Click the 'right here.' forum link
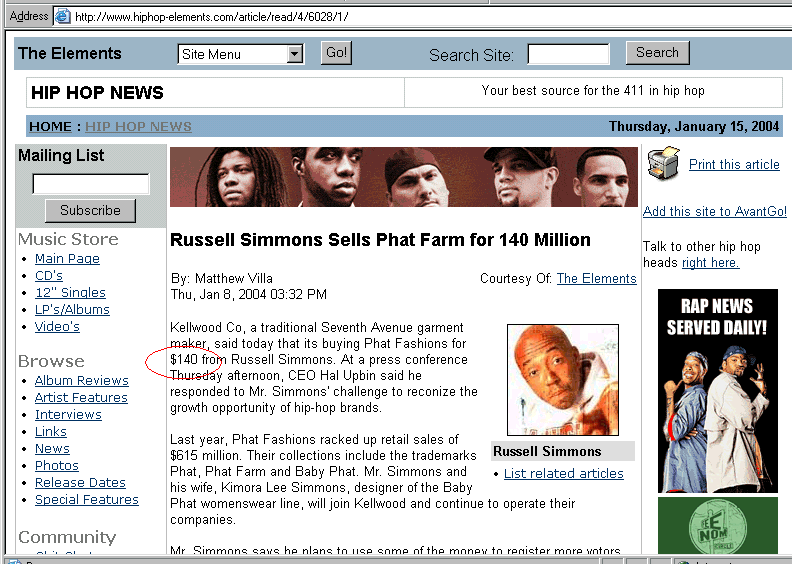 pyautogui.click(x=711, y=263)
